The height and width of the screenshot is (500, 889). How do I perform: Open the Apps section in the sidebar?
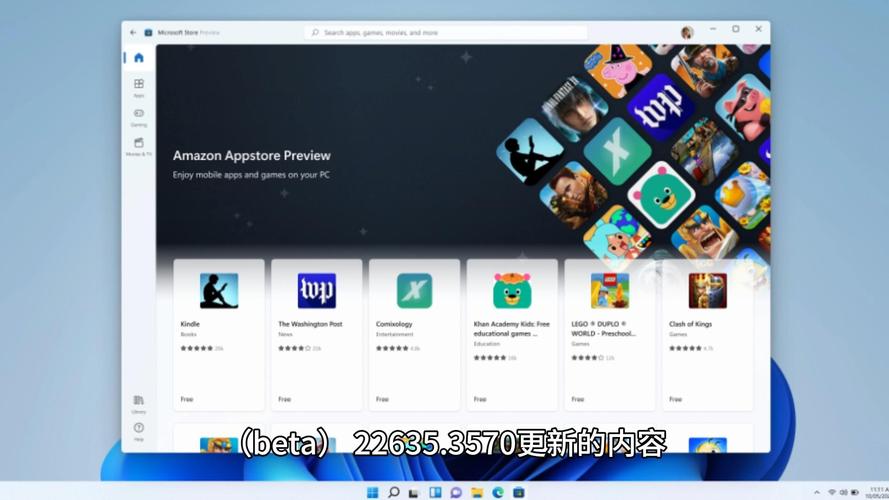138,87
